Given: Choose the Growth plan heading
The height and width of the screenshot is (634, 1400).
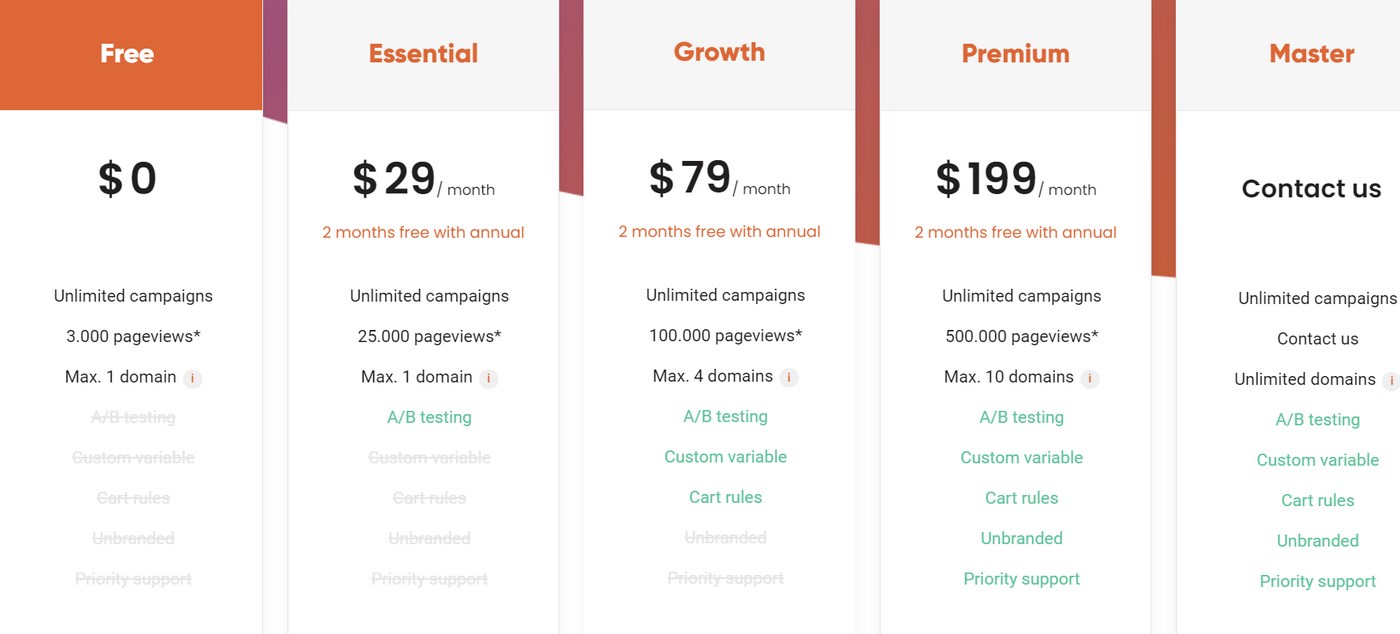Looking at the screenshot, I should pyautogui.click(x=719, y=52).
